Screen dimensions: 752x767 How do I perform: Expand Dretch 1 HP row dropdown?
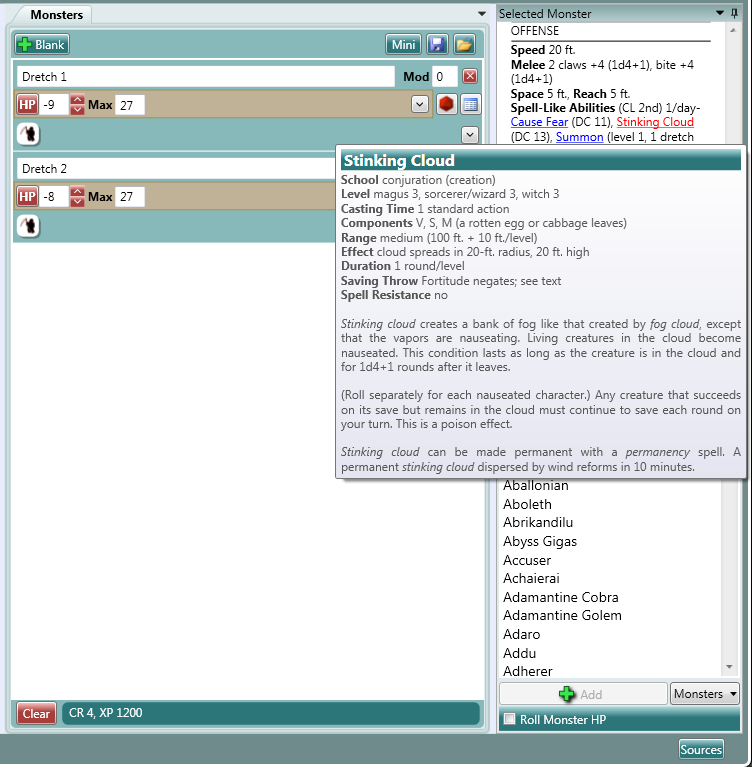[x=420, y=104]
